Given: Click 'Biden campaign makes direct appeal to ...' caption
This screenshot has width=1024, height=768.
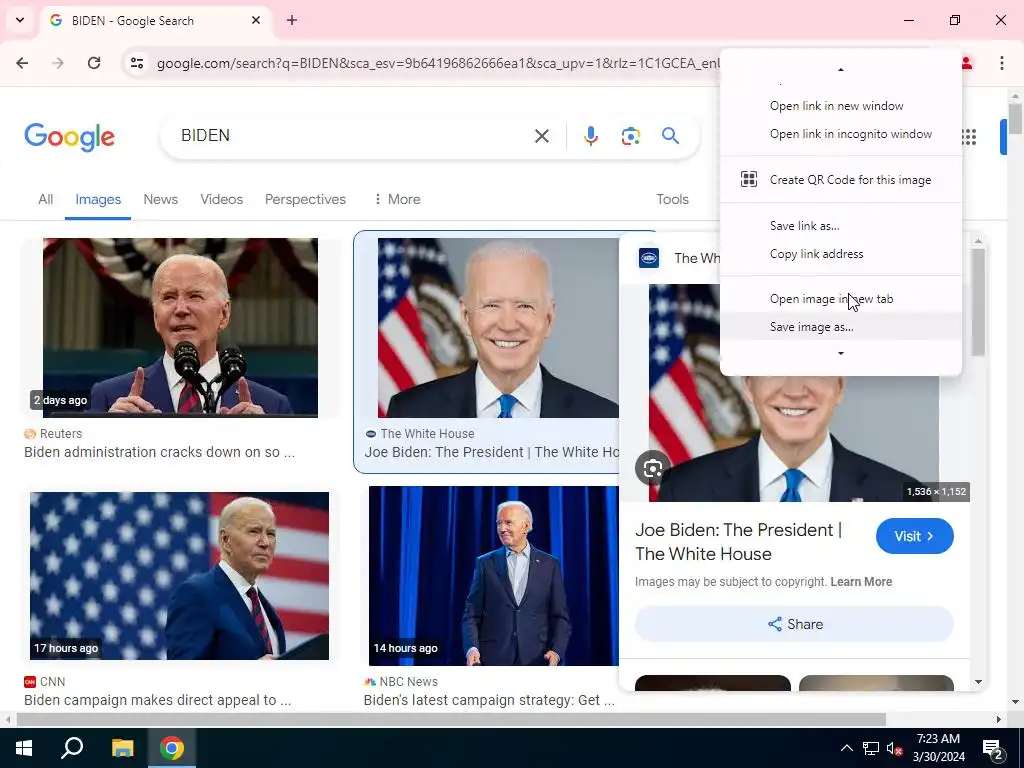Looking at the screenshot, I should pyautogui.click(x=157, y=700).
